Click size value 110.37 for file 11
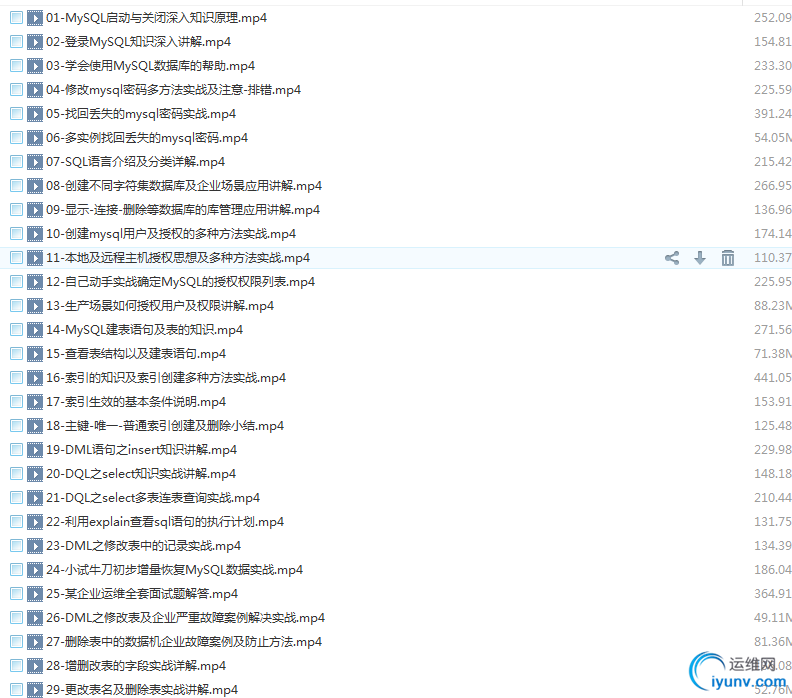The width and height of the screenshot is (792, 698). click(x=773, y=258)
